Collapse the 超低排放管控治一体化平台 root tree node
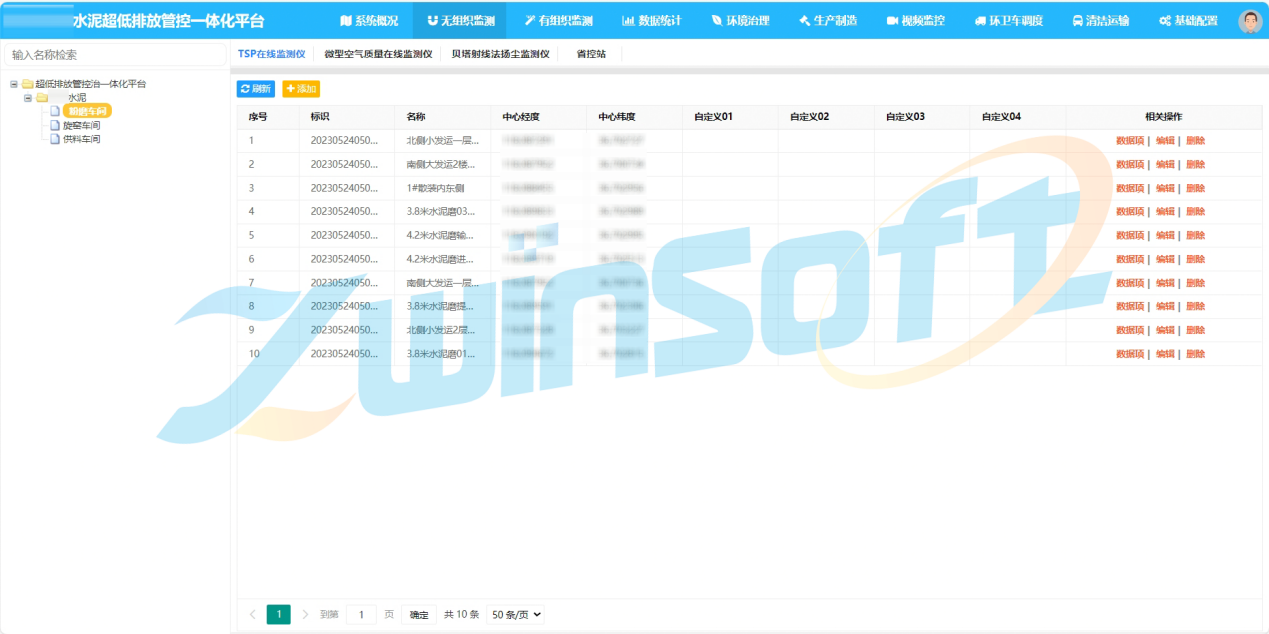 tap(14, 84)
